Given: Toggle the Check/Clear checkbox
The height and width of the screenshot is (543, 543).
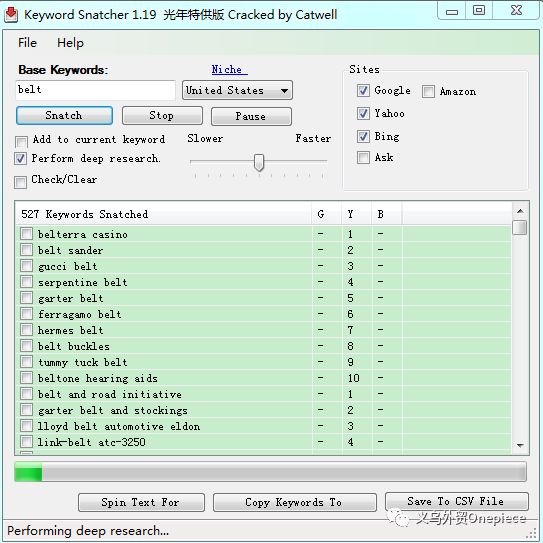Looking at the screenshot, I should pos(20,182).
